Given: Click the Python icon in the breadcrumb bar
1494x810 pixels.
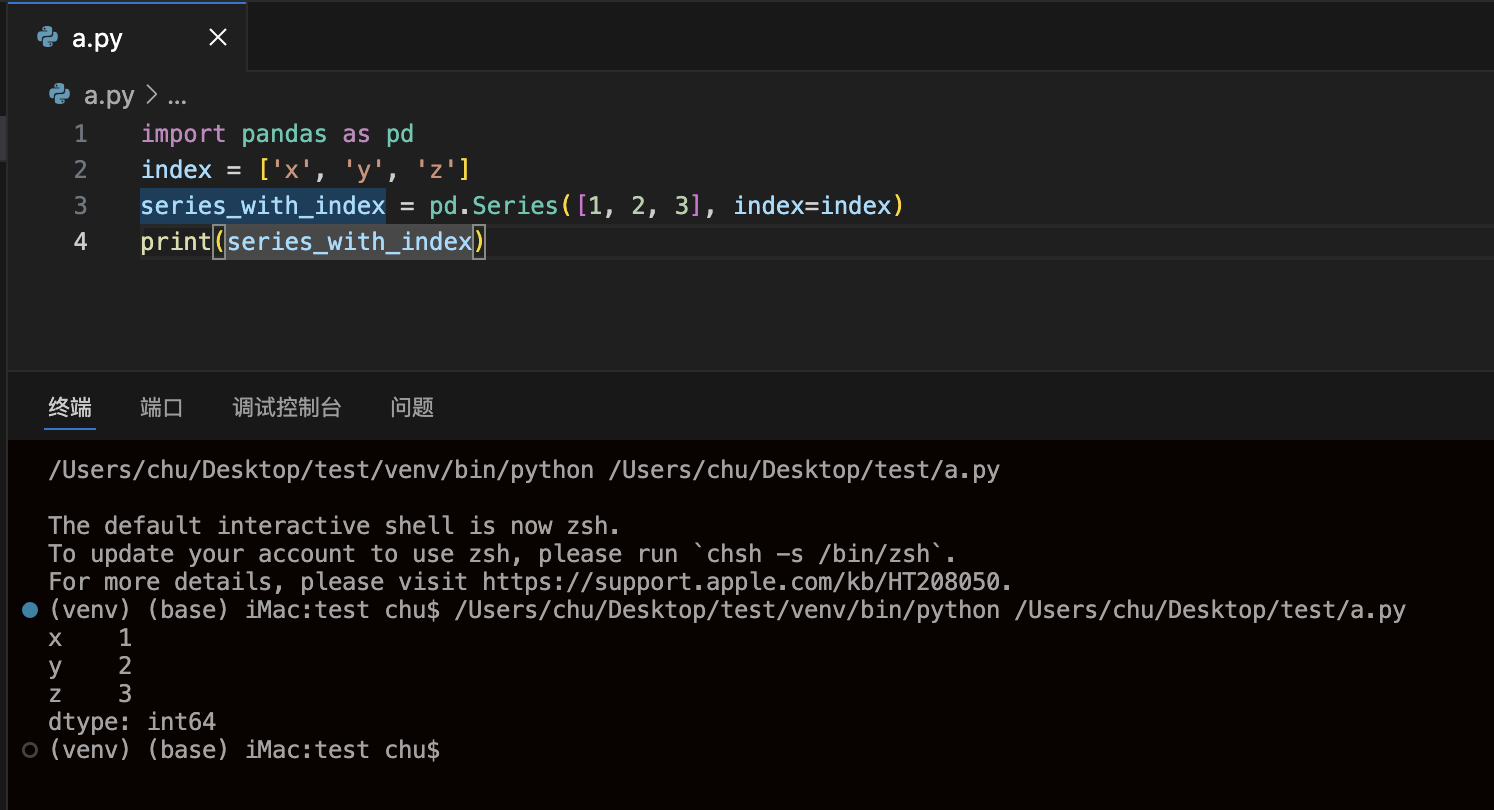Looking at the screenshot, I should [60, 95].
